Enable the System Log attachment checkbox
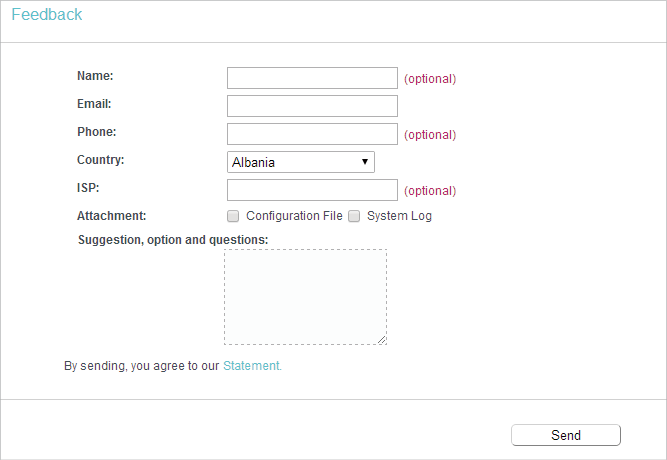This screenshot has height=460, width=667. (x=354, y=216)
